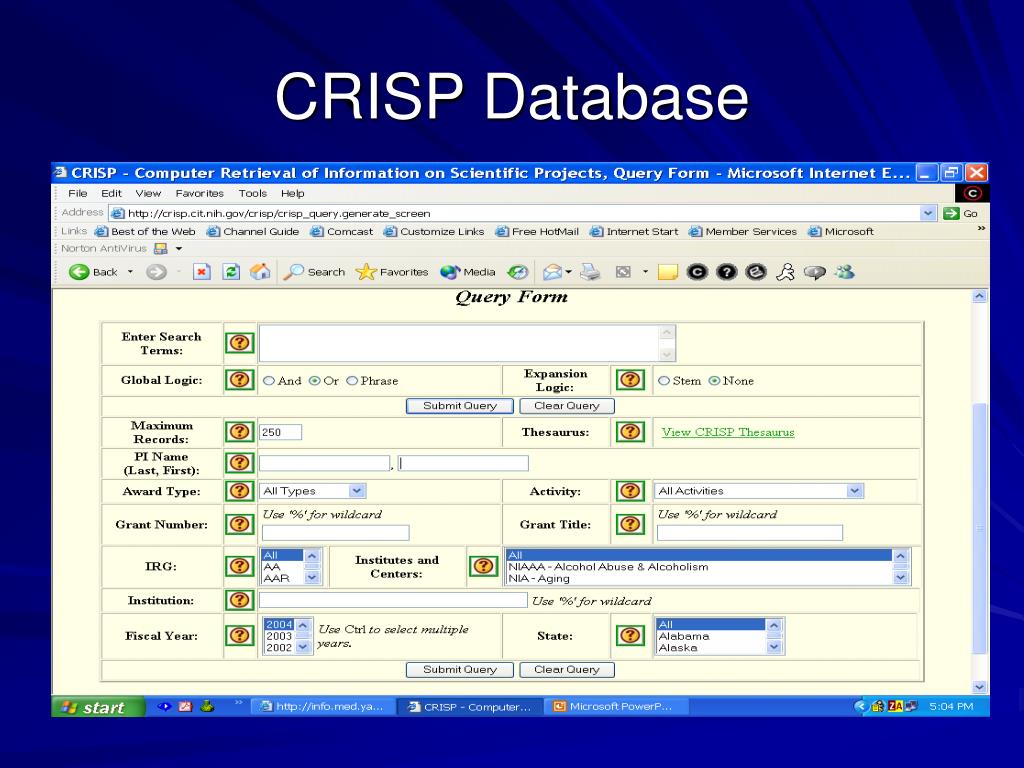Click help icon for Maximum Records
1024x768 pixels.
(240, 431)
